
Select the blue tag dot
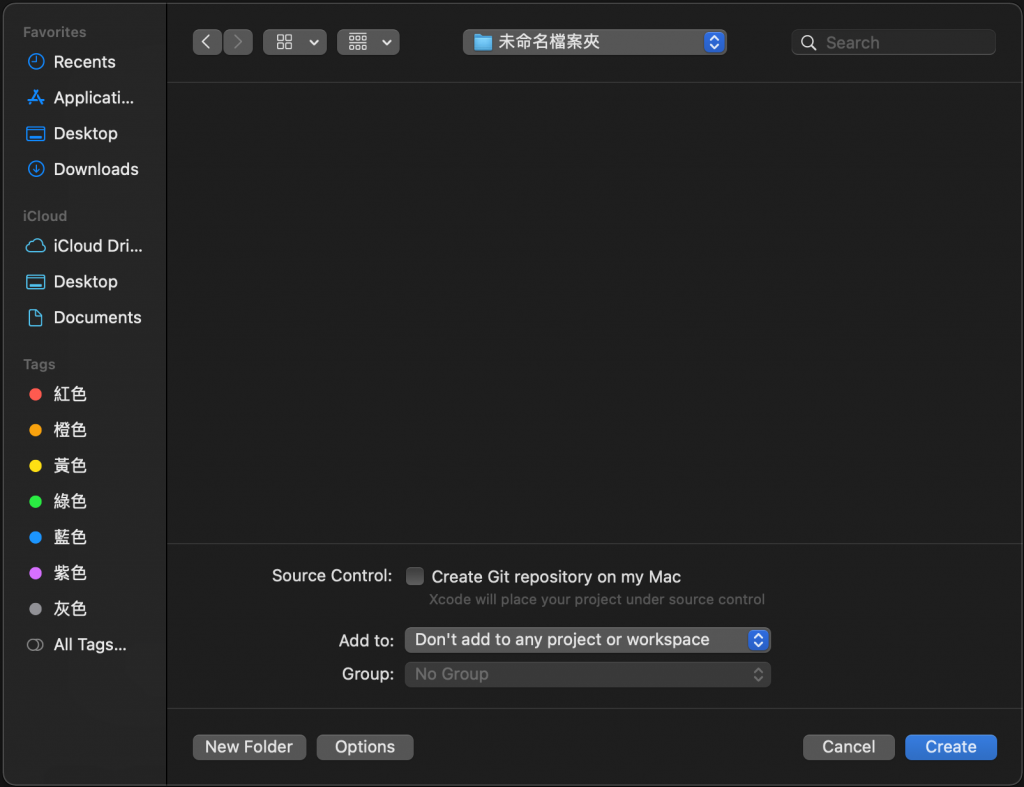[x=36, y=538]
